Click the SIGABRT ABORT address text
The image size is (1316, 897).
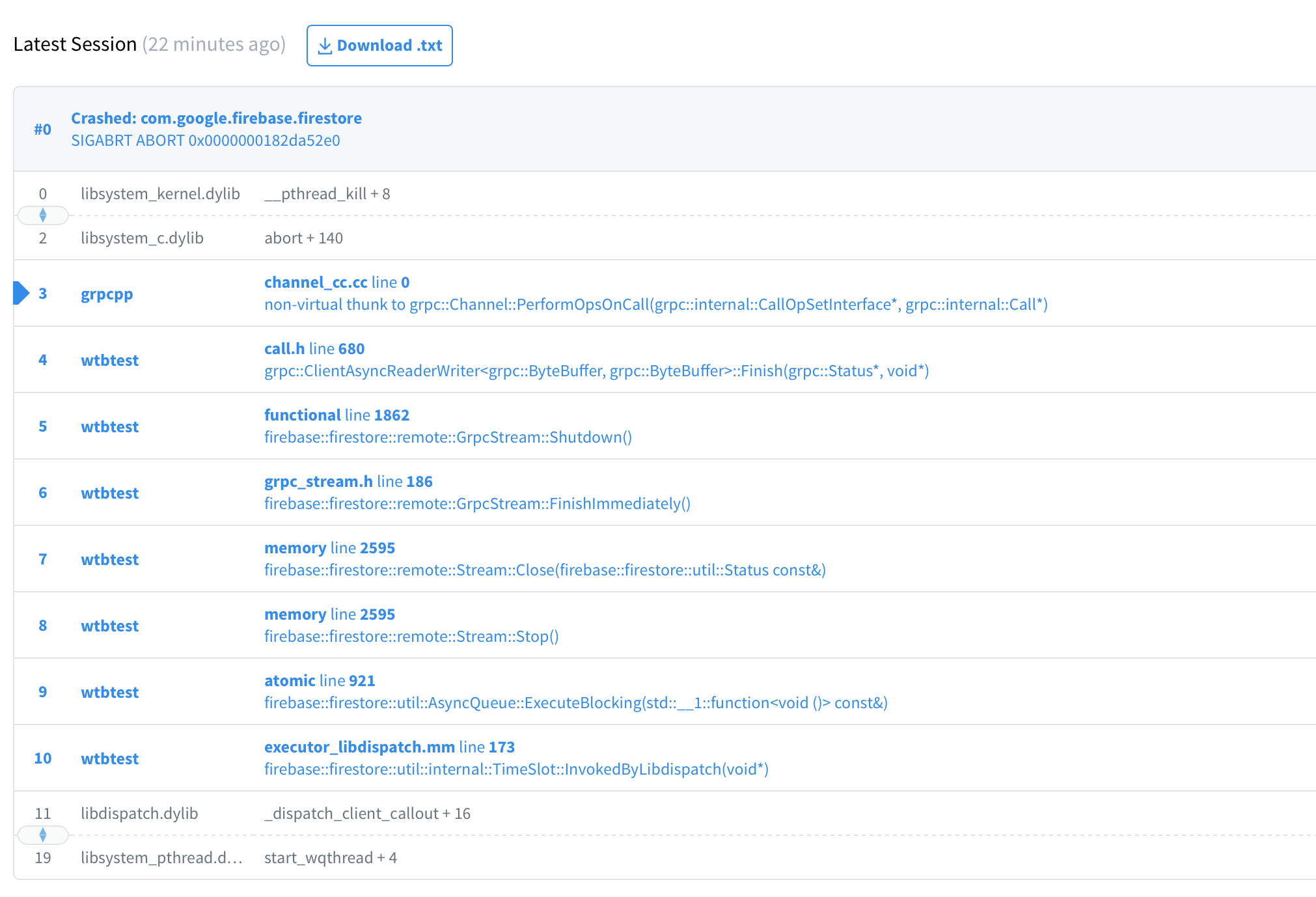click(206, 140)
